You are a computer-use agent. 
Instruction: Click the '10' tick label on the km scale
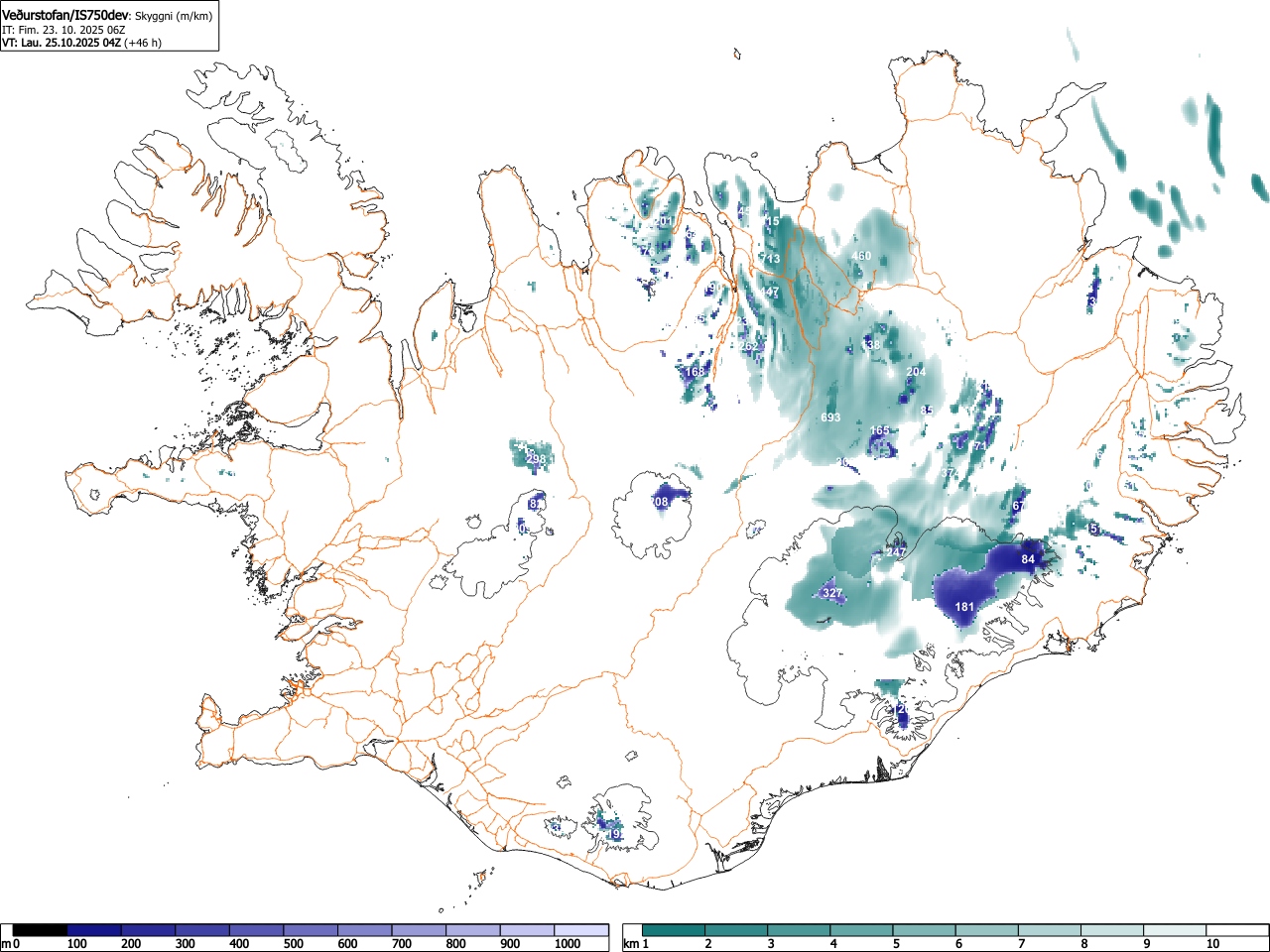click(1212, 944)
